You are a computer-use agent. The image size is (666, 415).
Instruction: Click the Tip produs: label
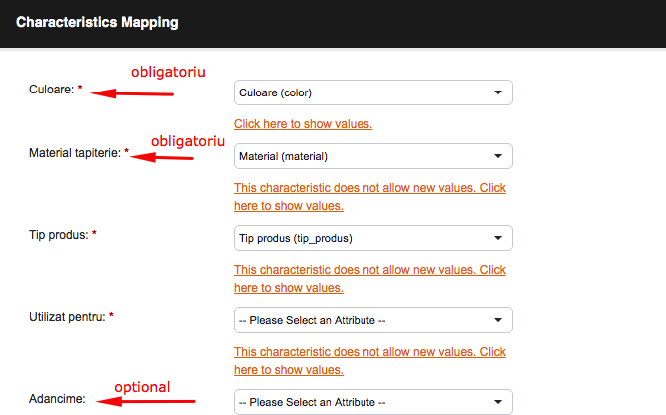59,235
